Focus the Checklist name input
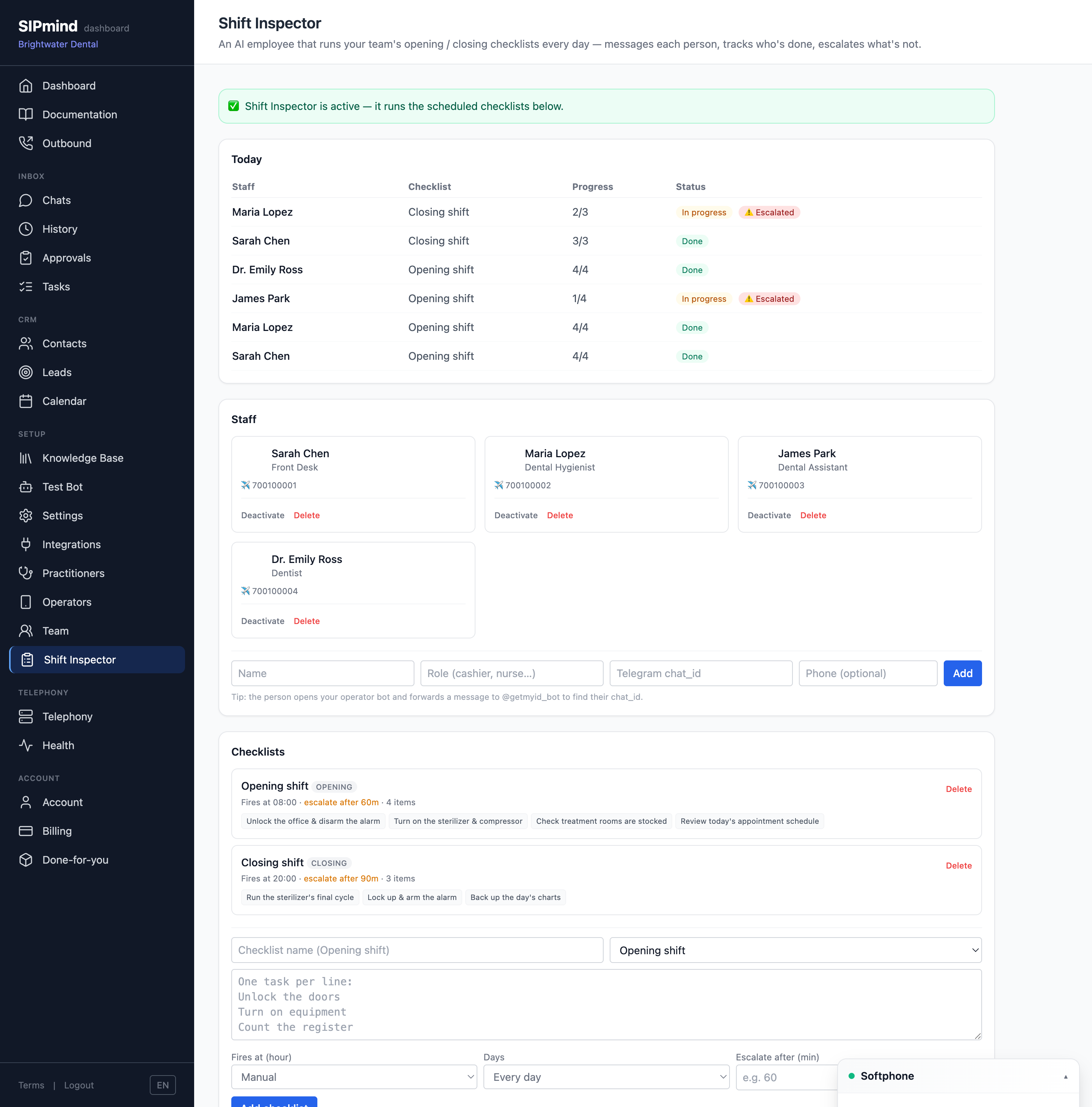 (x=417, y=950)
